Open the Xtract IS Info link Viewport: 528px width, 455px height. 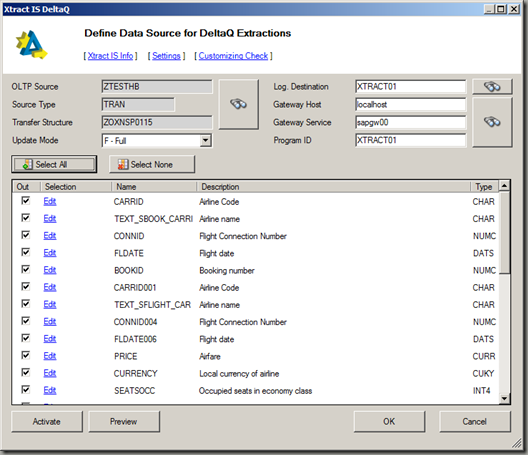(x=110, y=56)
